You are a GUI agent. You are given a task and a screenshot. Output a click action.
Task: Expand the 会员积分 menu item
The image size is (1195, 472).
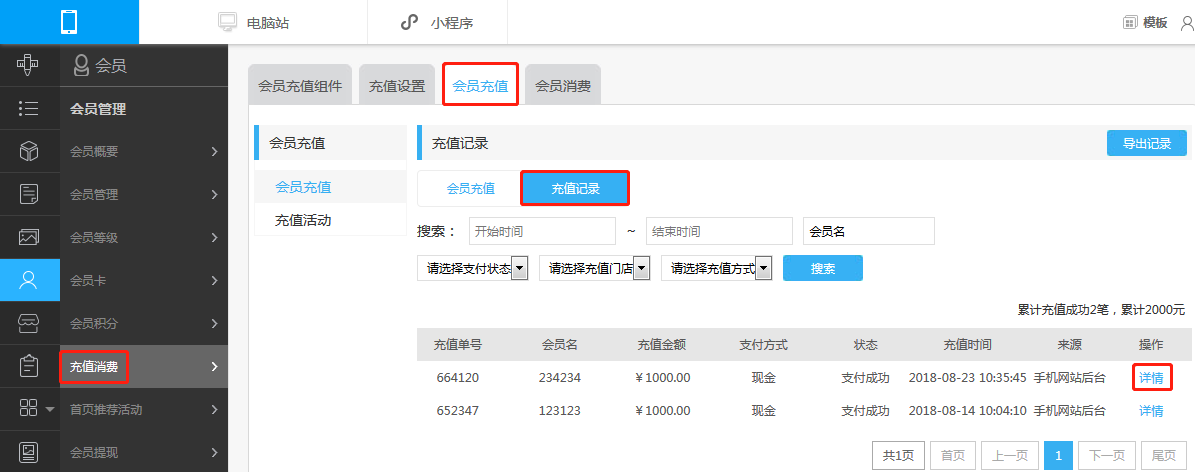pyautogui.click(x=144, y=323)
